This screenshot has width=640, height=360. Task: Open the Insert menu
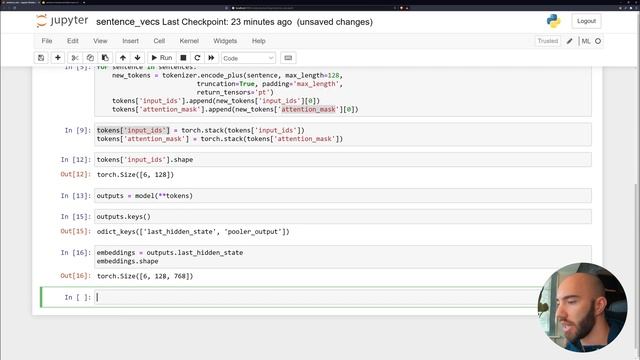click(x=130, y=41)
